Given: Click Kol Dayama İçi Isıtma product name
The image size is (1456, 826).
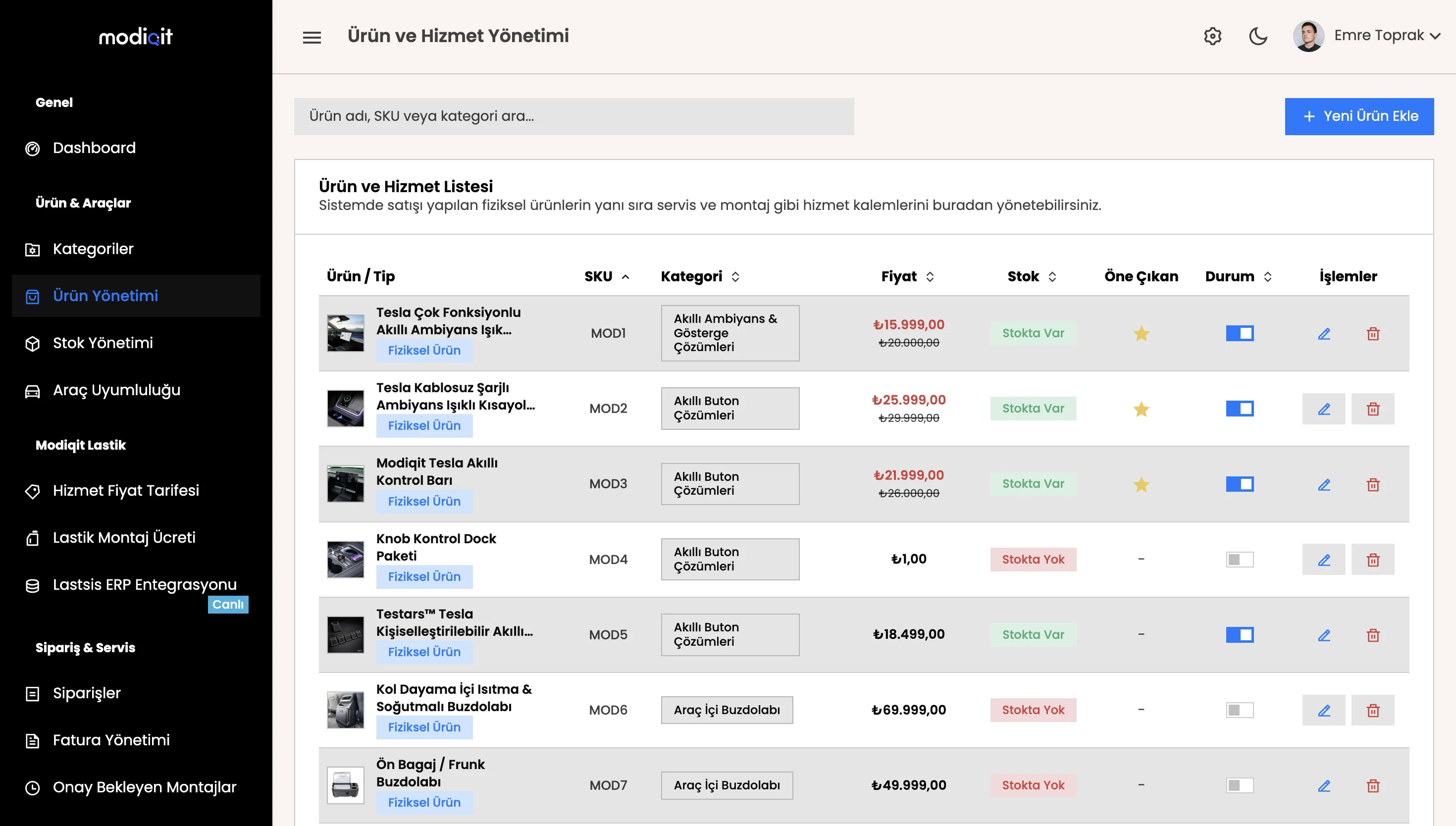Looking at the screenshot, I should [454, 698].
